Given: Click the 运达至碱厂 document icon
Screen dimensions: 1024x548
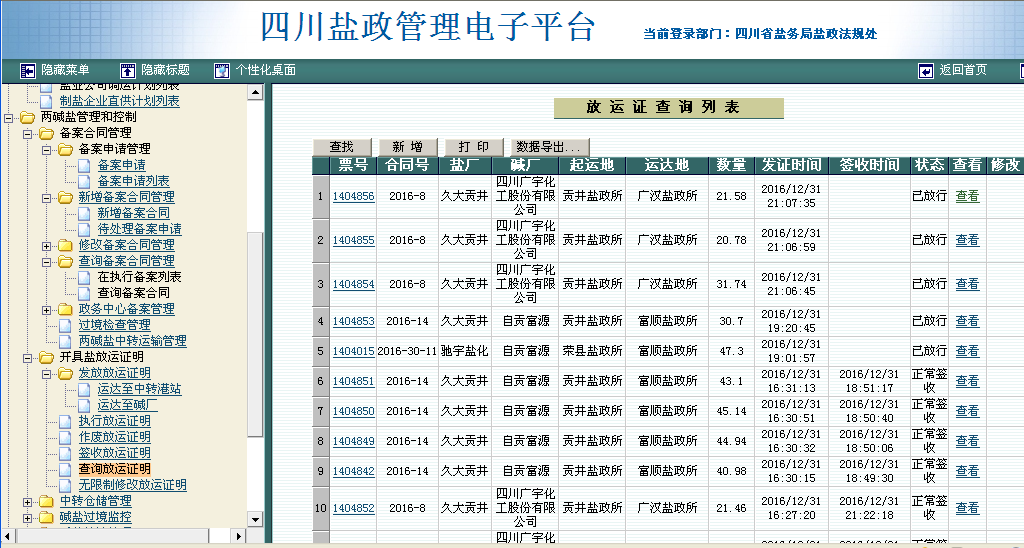Looking at the screenshot, I should tap(85, 405).
